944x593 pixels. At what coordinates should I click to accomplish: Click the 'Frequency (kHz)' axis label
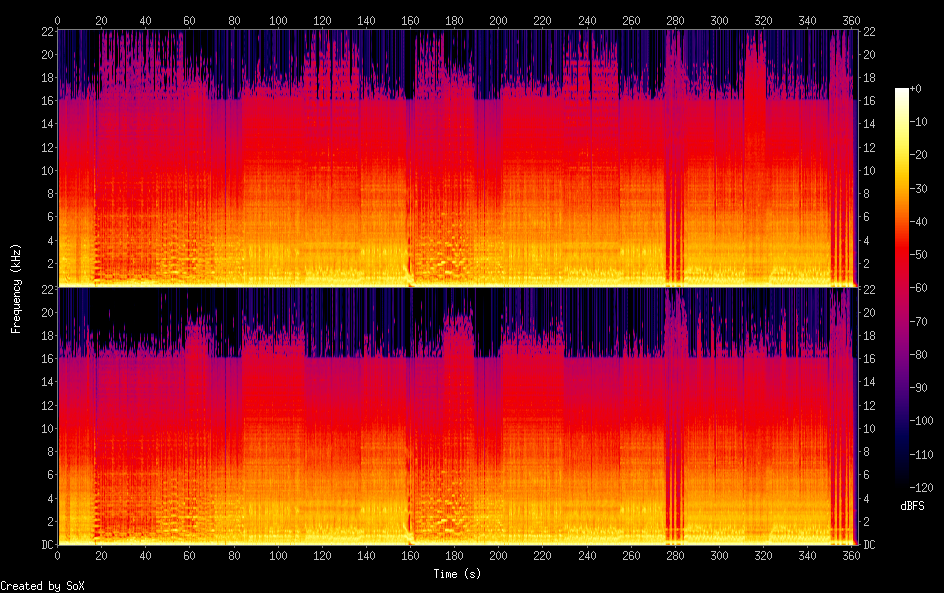click(x=16, y=287)
